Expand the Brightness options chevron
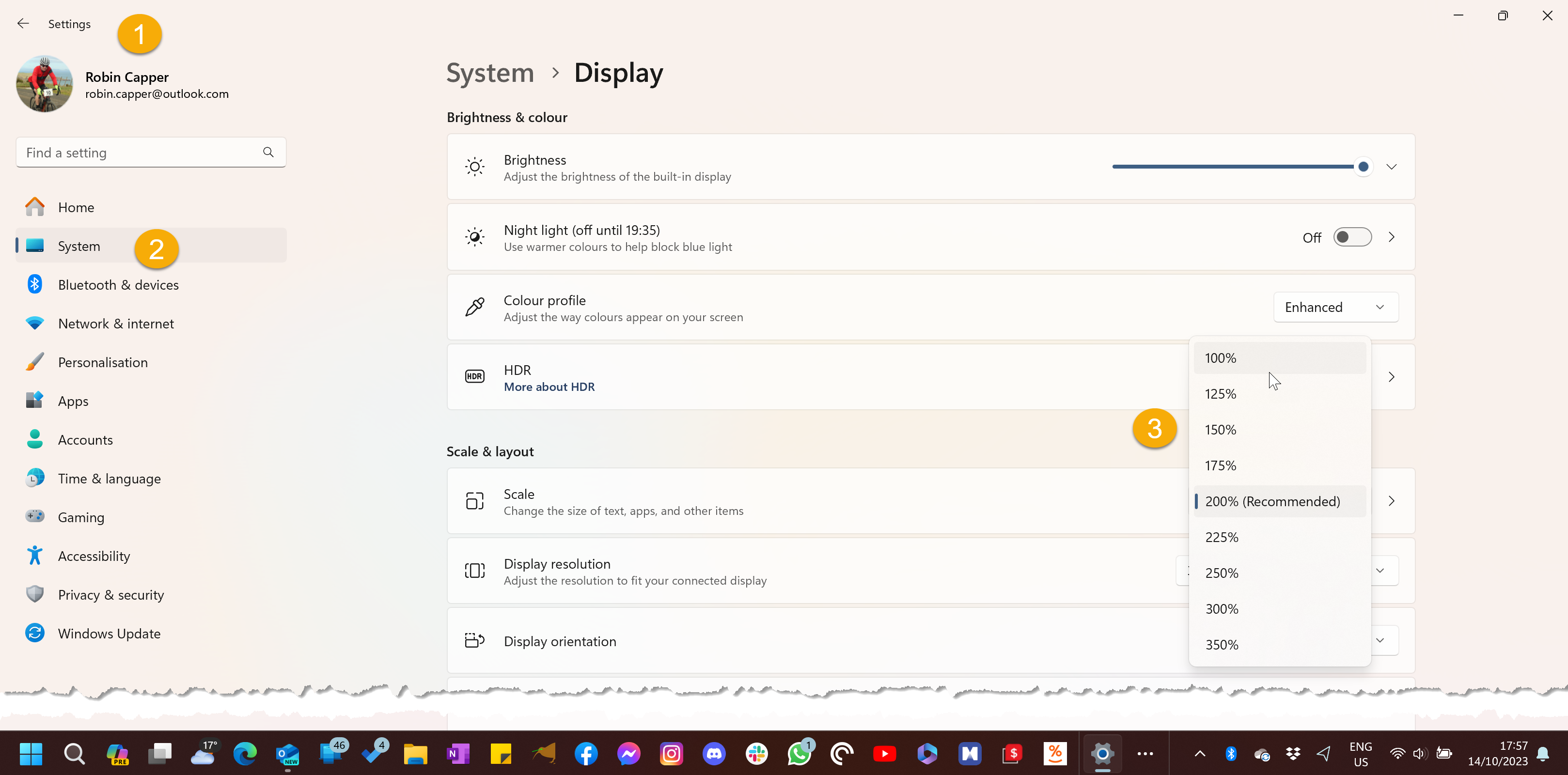The width and height of the screenshot is (1568, 775). click(x=1392, y=167)
